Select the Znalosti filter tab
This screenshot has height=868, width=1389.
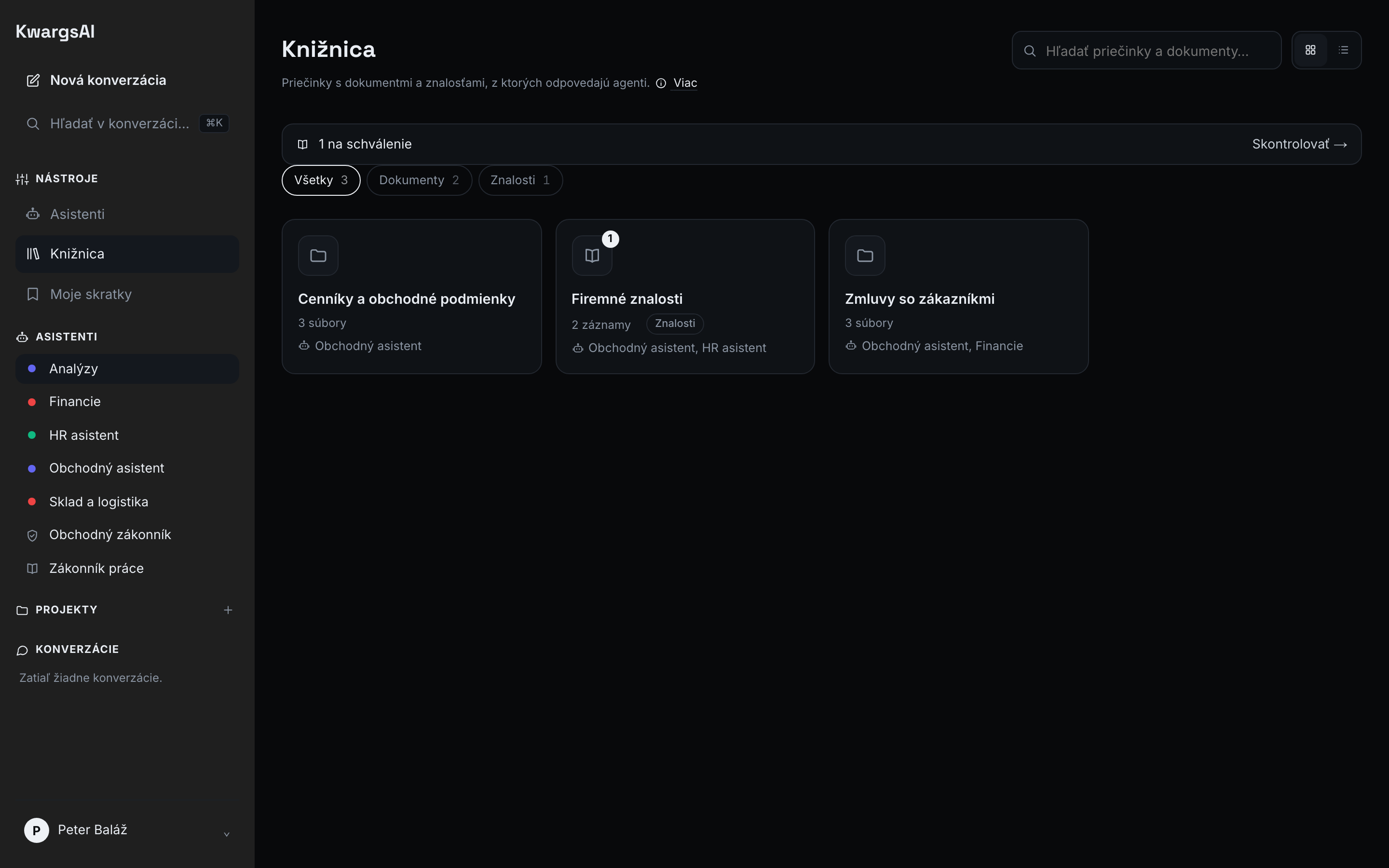[x=520, y=180]
